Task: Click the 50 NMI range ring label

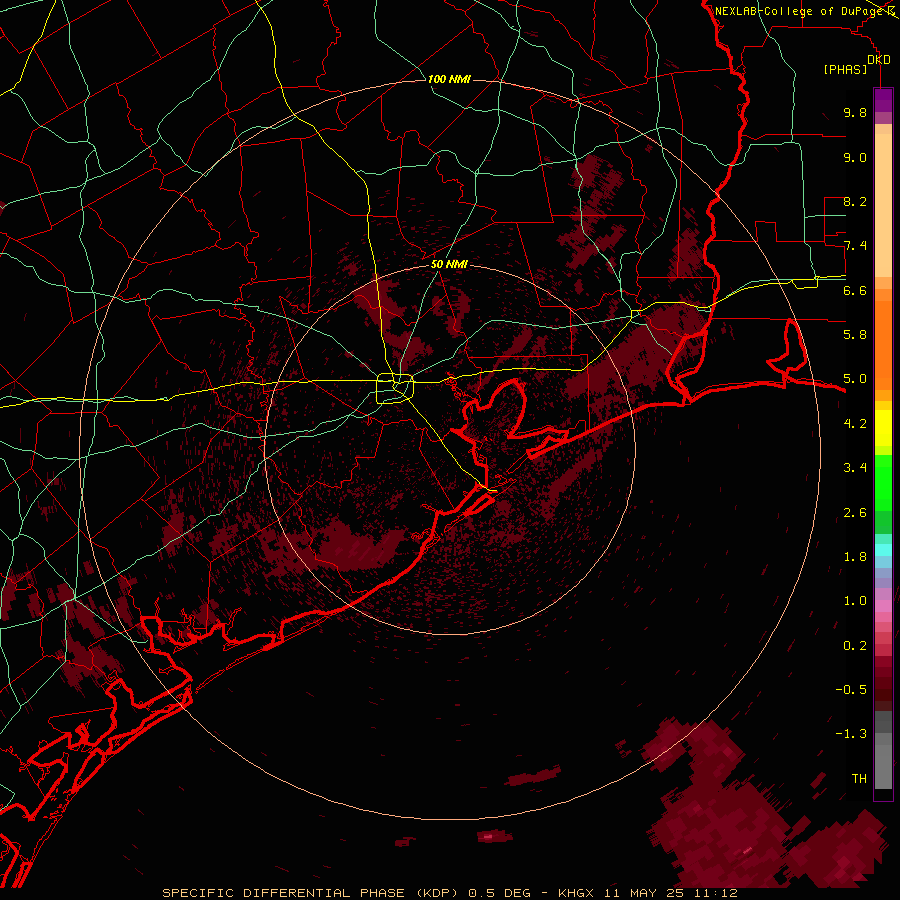Action: (449, 265)
